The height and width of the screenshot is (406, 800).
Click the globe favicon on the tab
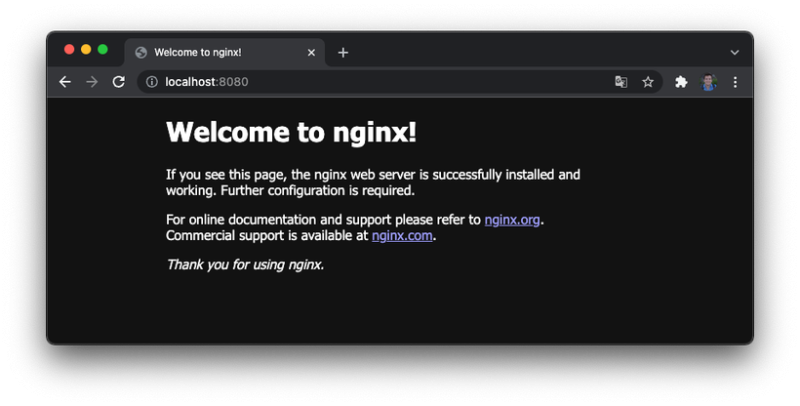141,53
